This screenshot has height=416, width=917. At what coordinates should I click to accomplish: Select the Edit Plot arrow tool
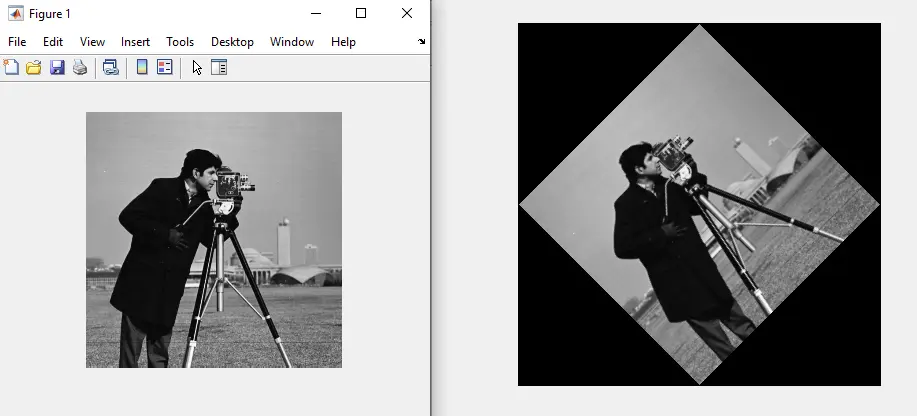[x=197, y=68]
